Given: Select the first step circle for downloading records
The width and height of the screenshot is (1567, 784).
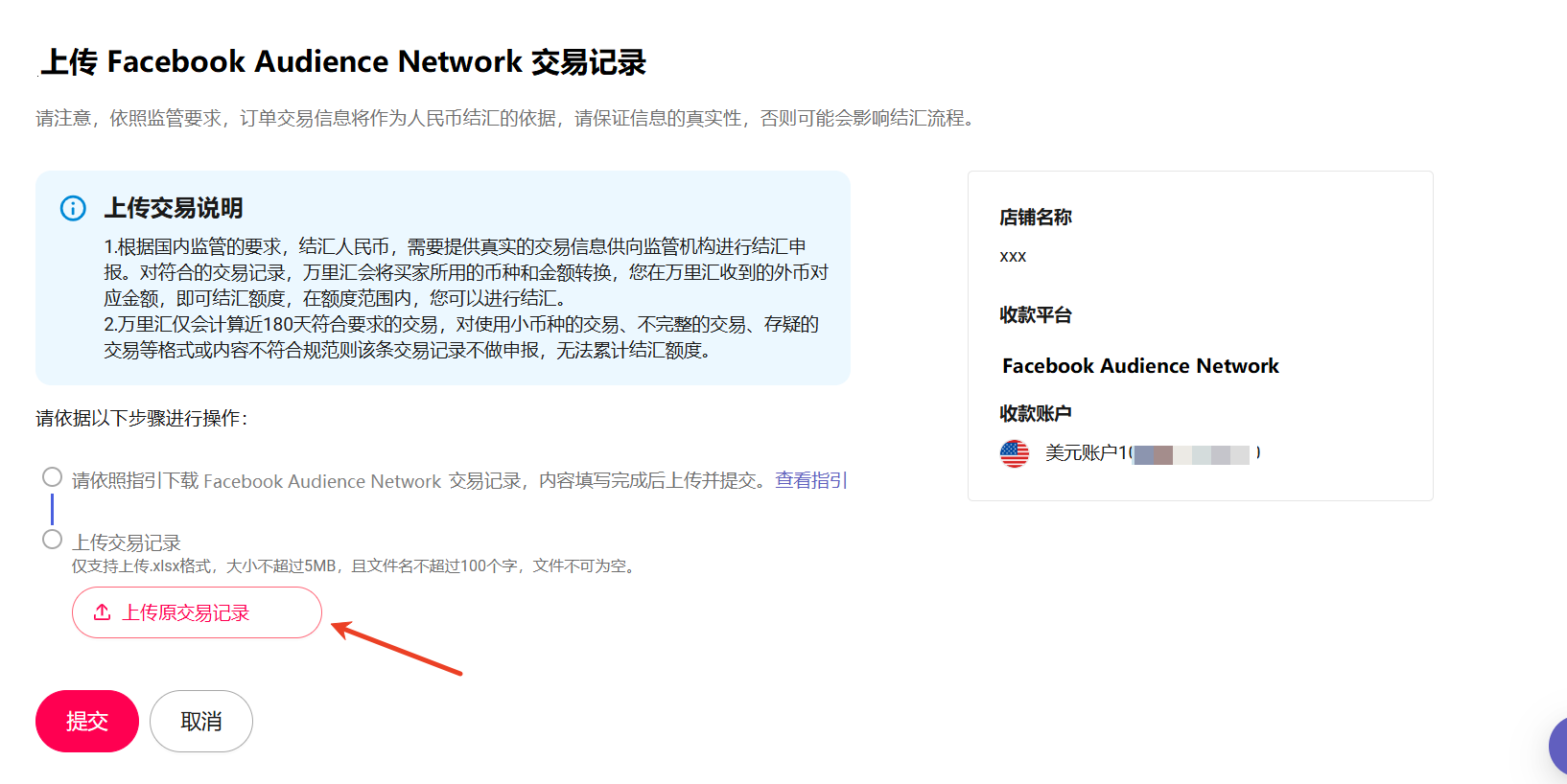Looking at the screenshot, I should (x=53, y=477).
